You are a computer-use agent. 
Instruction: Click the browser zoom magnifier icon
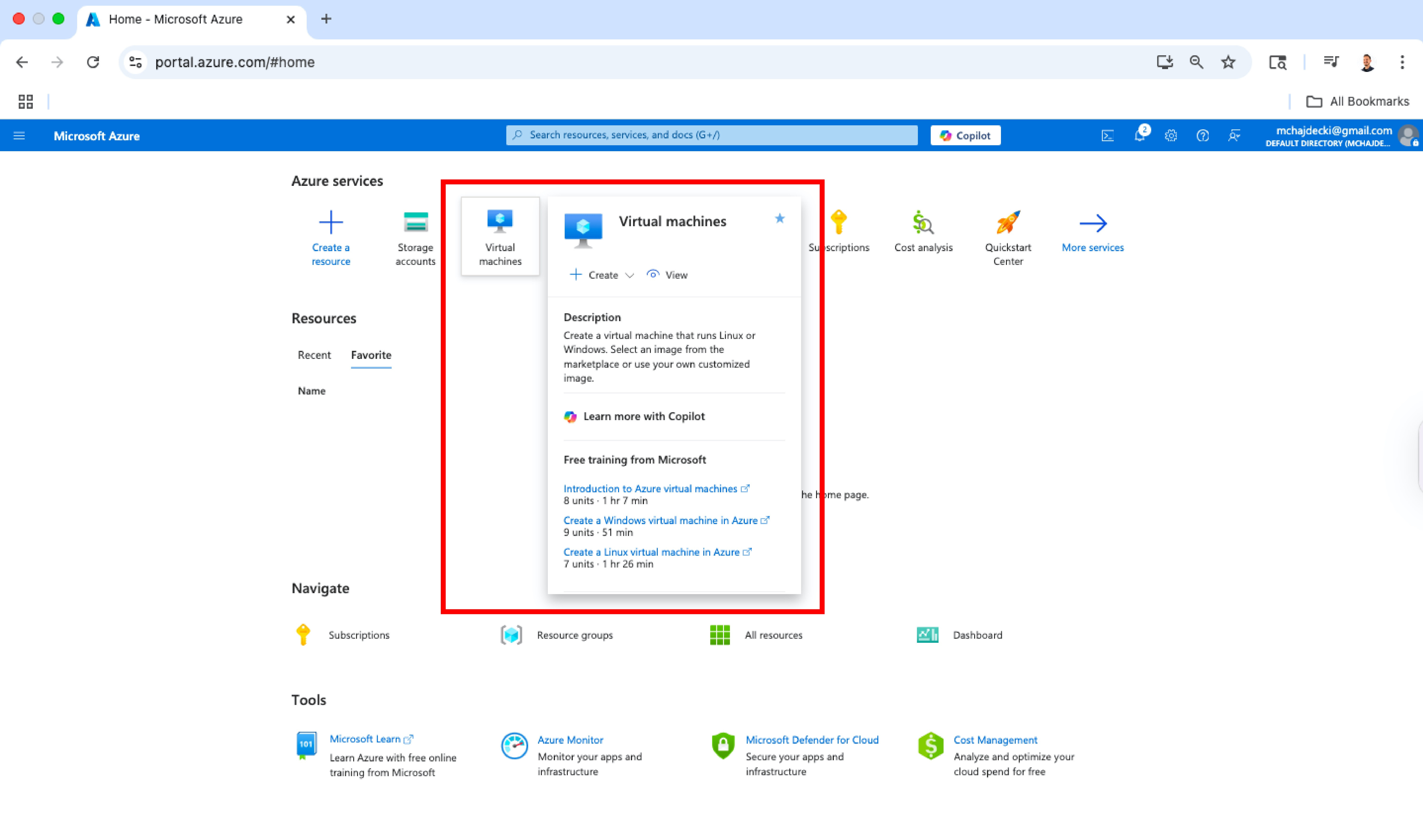(x=1196, y=62)
